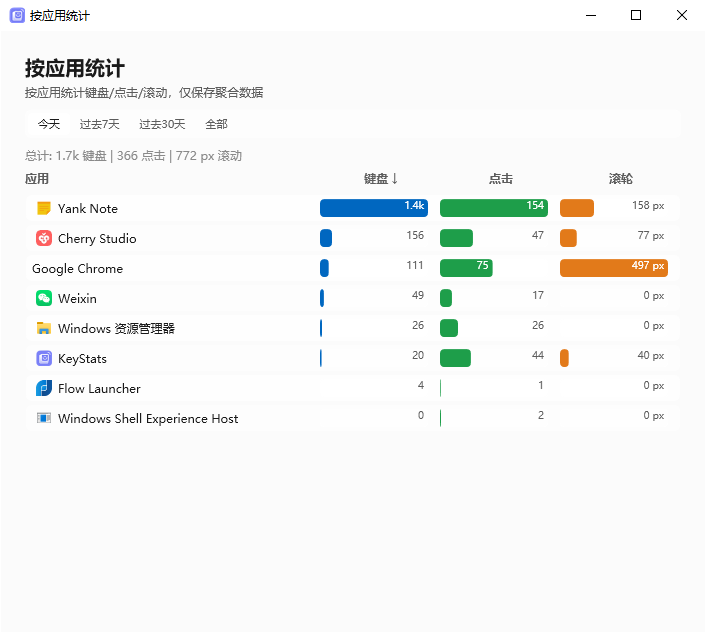Sort by the 键盘 column header

pyautogui.click(x=380, y=179)
